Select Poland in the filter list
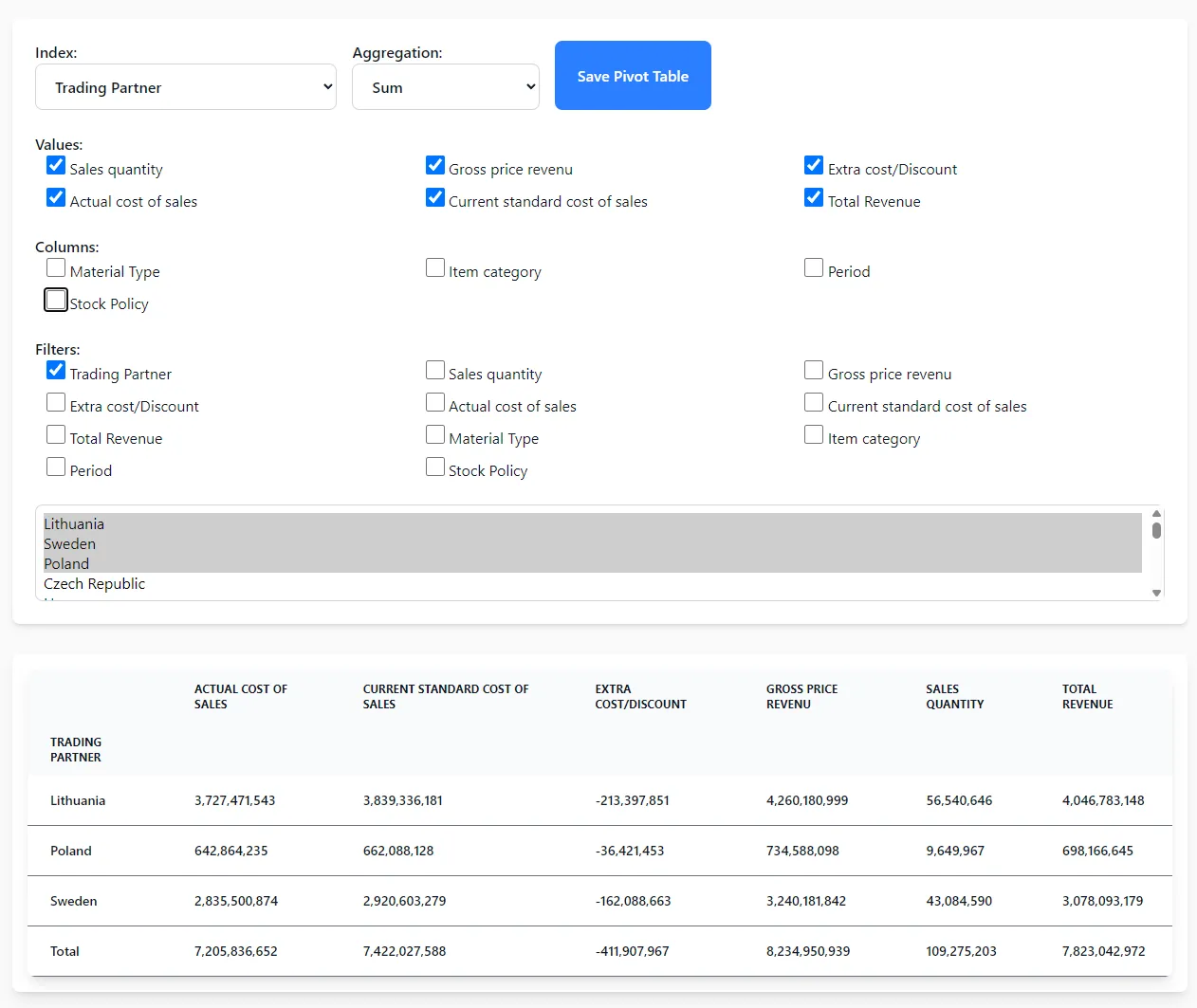 [x=593, y=563]
